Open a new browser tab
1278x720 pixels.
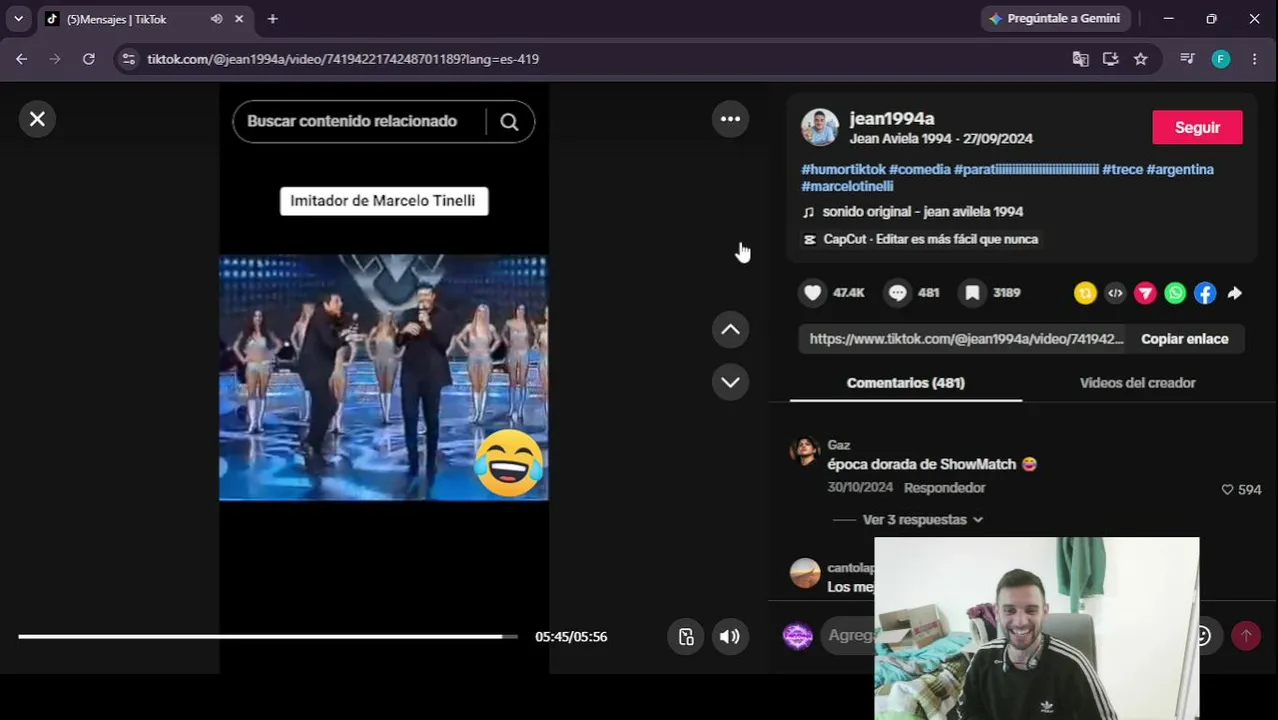(x=272, y=19)
